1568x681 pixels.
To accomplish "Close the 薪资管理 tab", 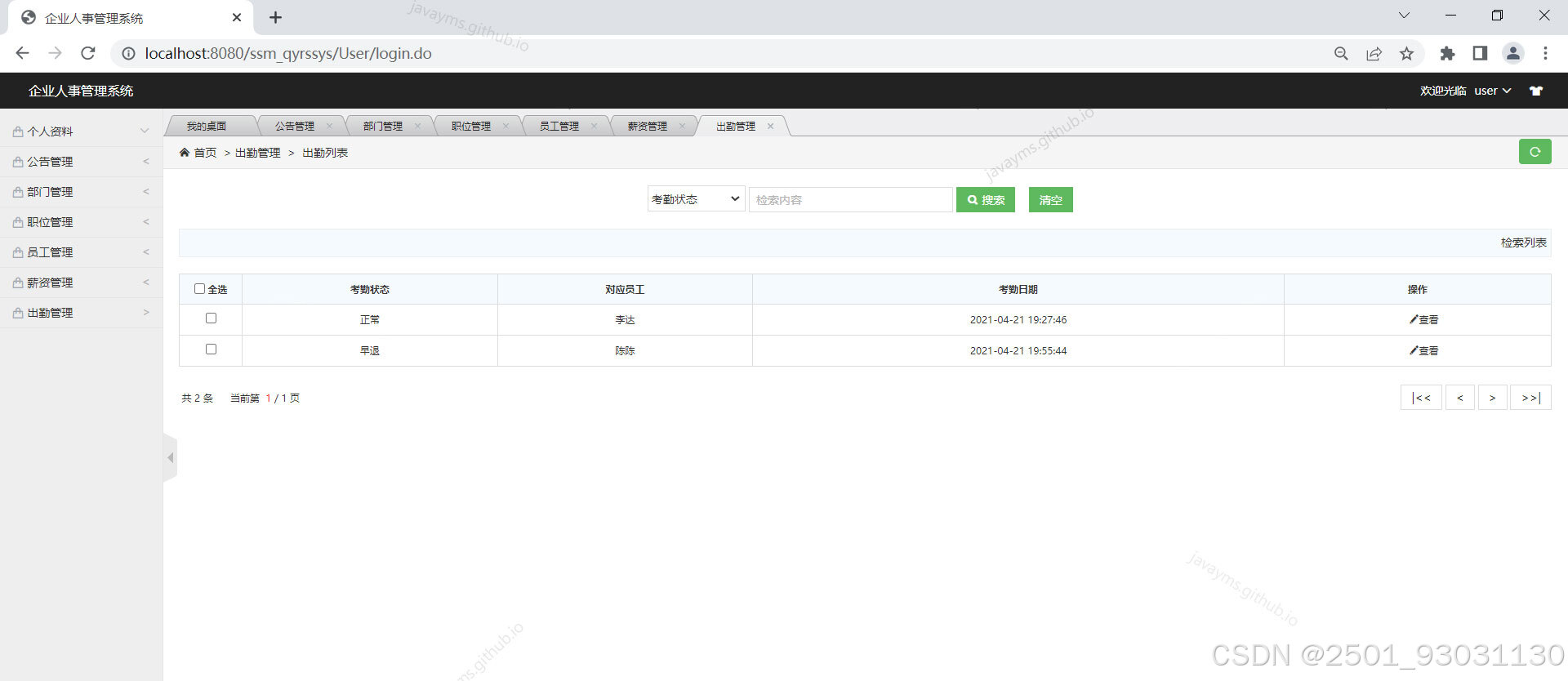I will [682, 126].
